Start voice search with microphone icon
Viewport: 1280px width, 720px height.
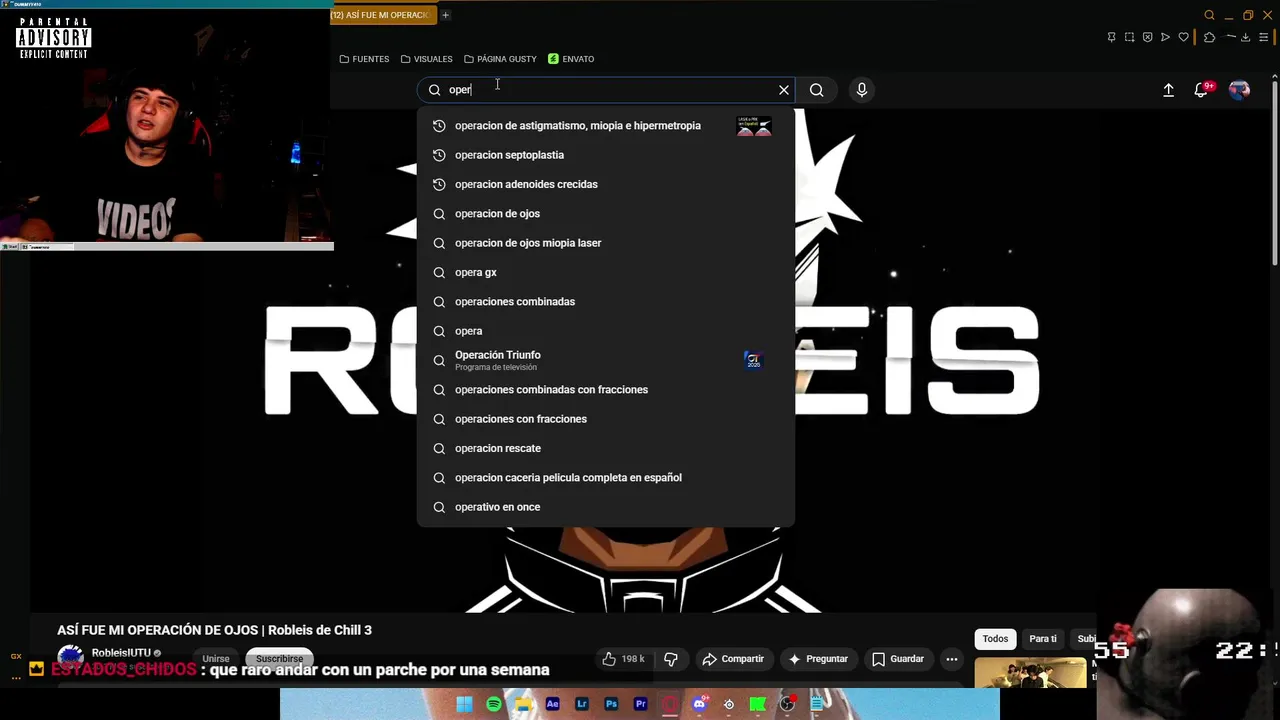(x=862, y=90)
